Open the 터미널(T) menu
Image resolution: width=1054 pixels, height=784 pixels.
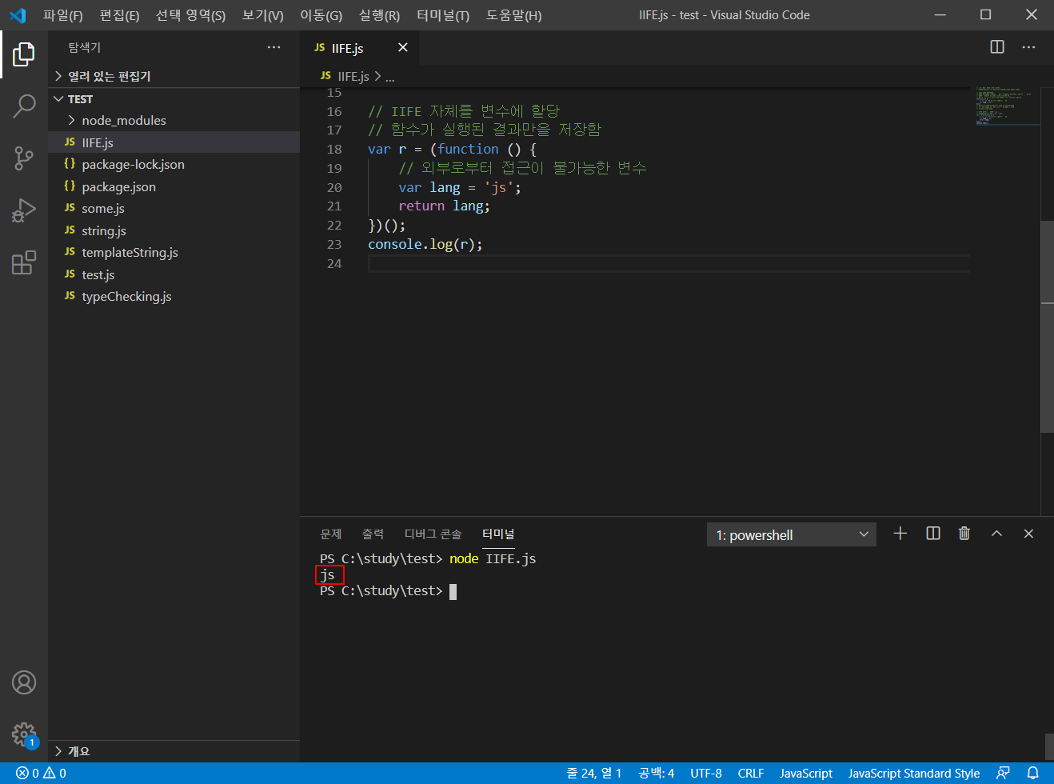443,15
